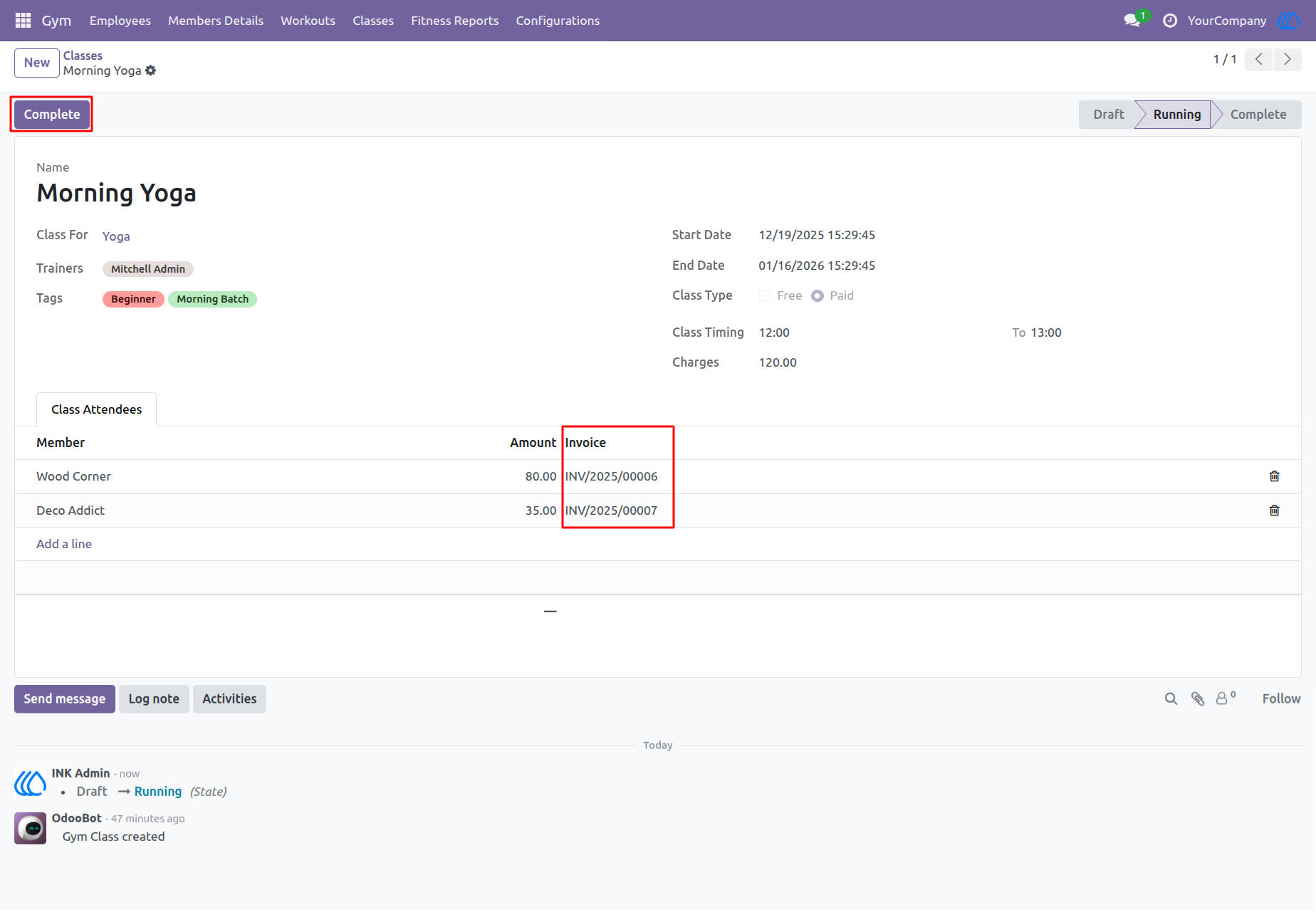This screenshot has height=912, width=1316.
Task: Click the Send message button
Action: click(65, 699)
